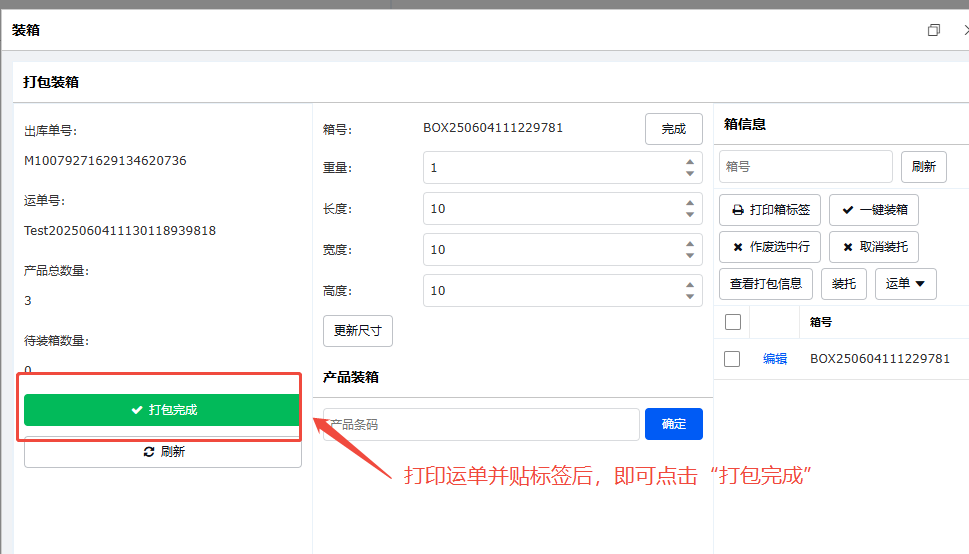Click the 刷新 button in 箱信息 panel
This screenshot has width=969, height=554.
tap(923, 166)
